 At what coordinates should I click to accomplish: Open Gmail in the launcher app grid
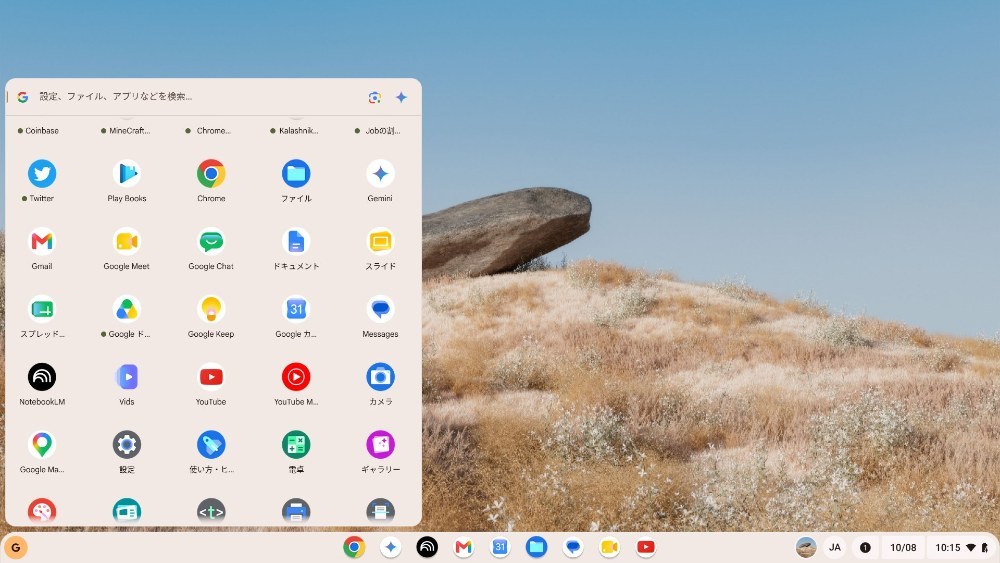tap(42, 241)
